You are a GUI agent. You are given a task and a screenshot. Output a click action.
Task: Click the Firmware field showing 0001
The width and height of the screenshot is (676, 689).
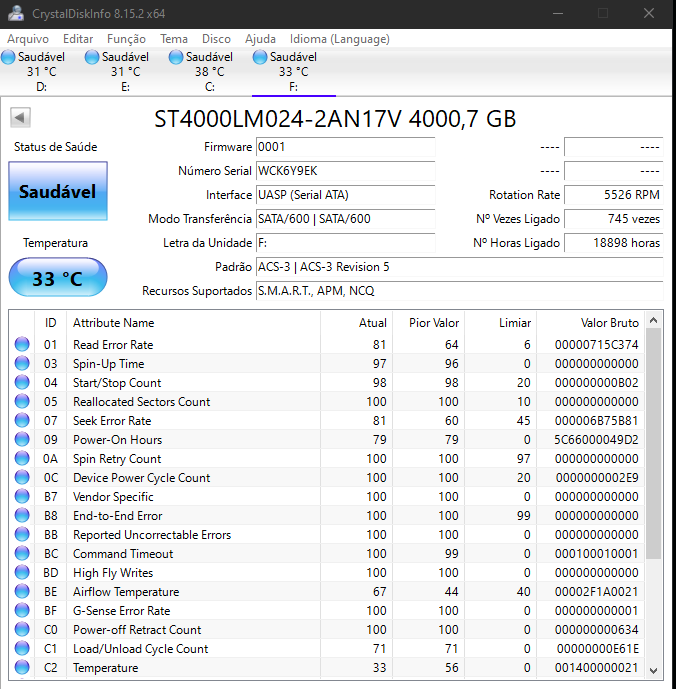[x=345, y=147]
